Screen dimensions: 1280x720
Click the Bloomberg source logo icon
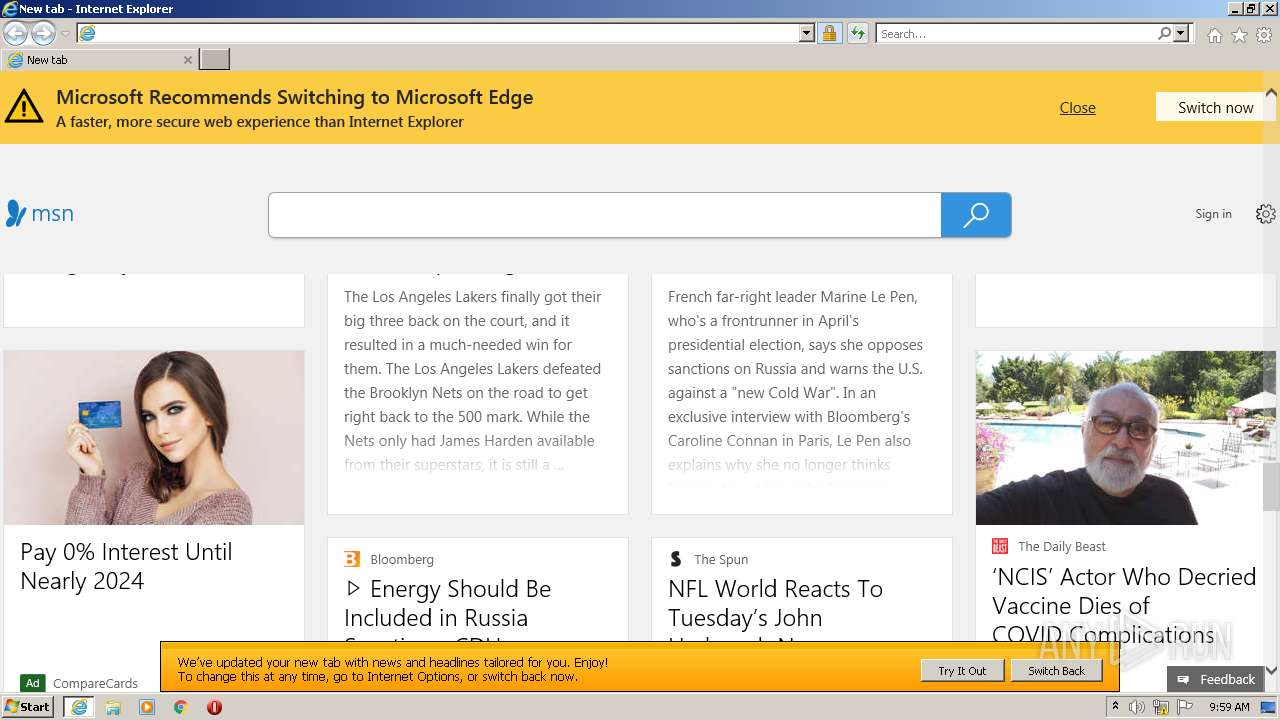(x=352, y=559)
